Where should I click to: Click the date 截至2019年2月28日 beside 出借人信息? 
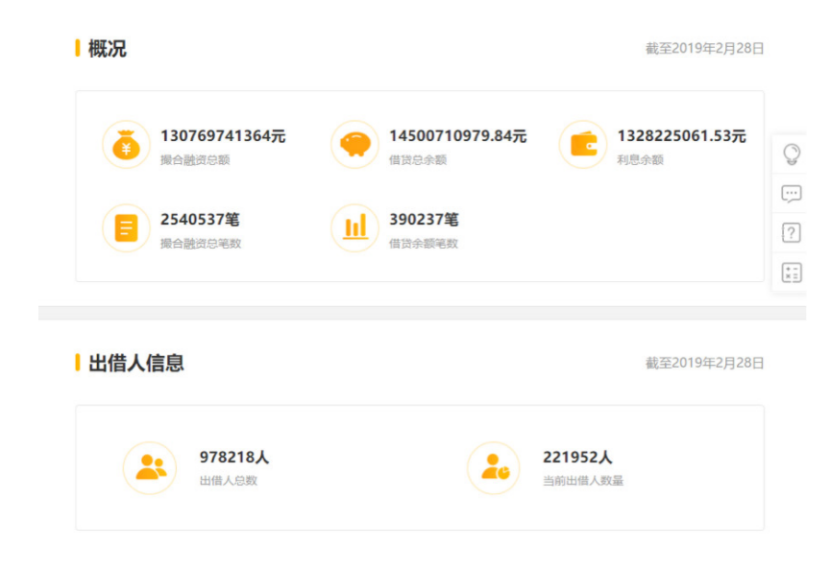click(x=704, y=363)
